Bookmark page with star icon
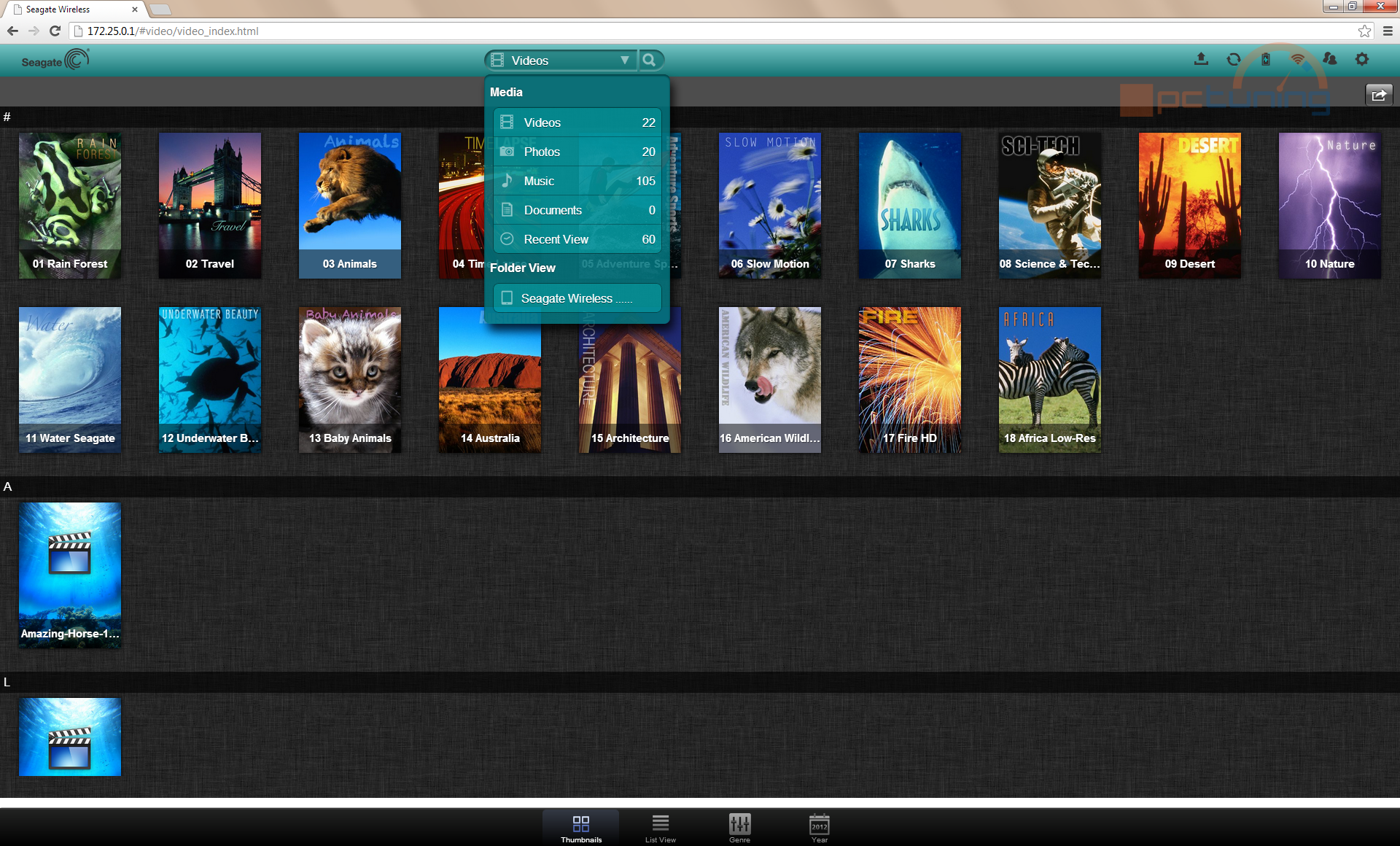Image resolution: width=1400 pixels, height=846 pixels. click(1364, 31)
